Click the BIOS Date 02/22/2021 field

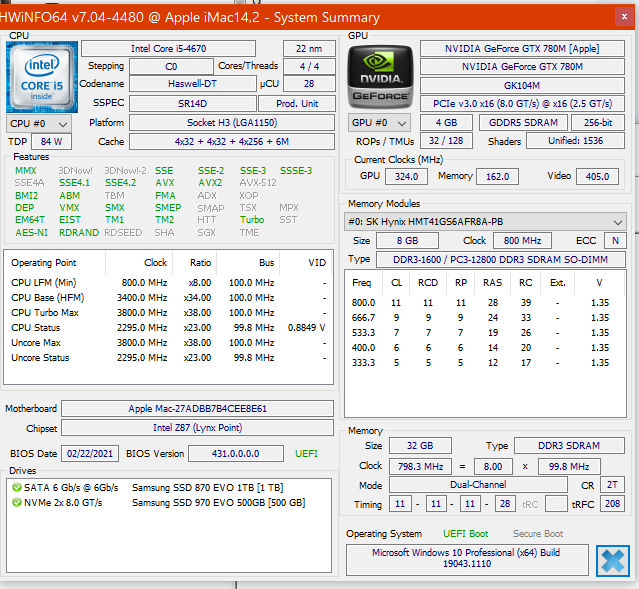[90, 454]
